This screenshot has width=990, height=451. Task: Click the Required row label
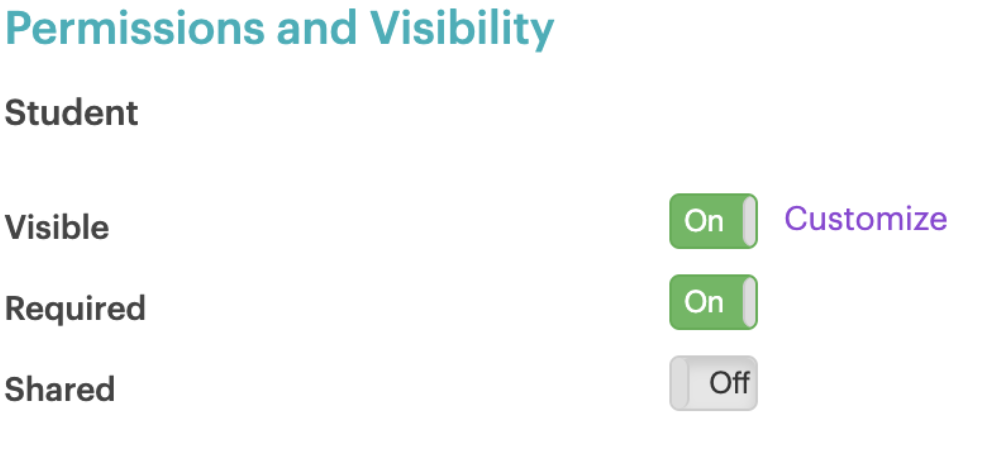tap(75, 308)
